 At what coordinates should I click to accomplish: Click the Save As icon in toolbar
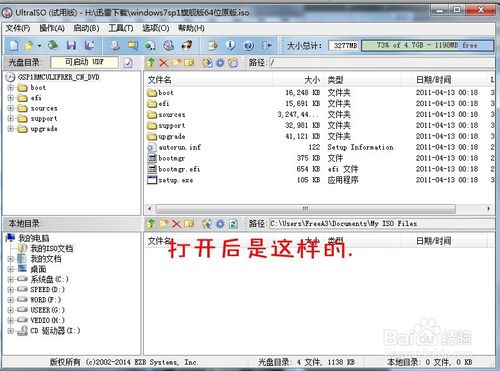click(89, 45)
